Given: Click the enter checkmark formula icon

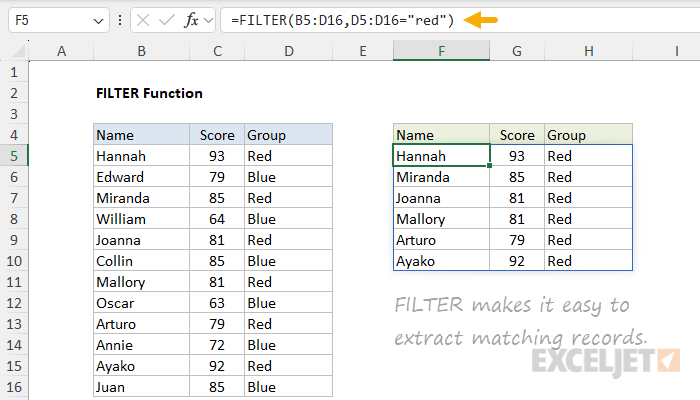Looking at the screenshot, I should coord(167,20).
